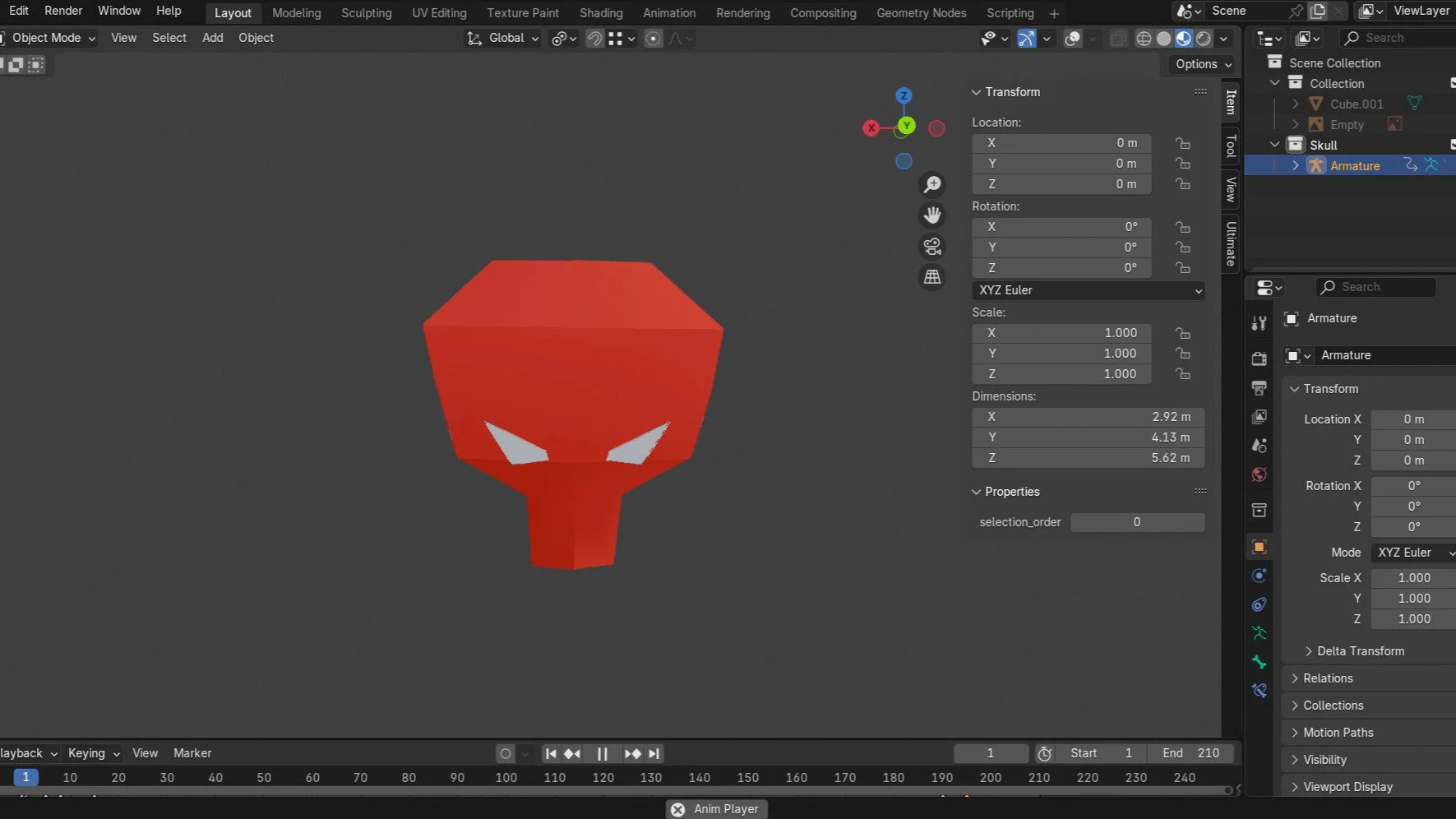
Task: Expand the Armature item in the outliner
Action: [x=1296, y=165]
